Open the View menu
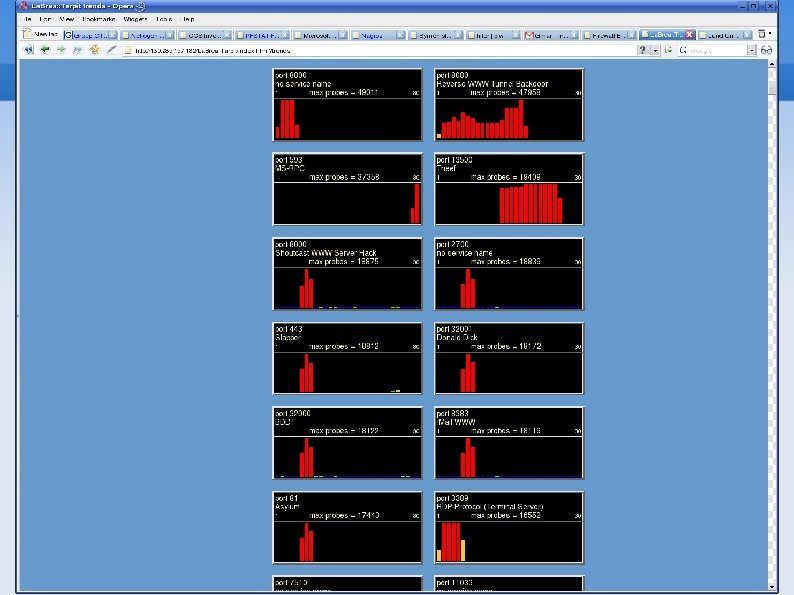This screenshot has height=595, width=794. 67,19
